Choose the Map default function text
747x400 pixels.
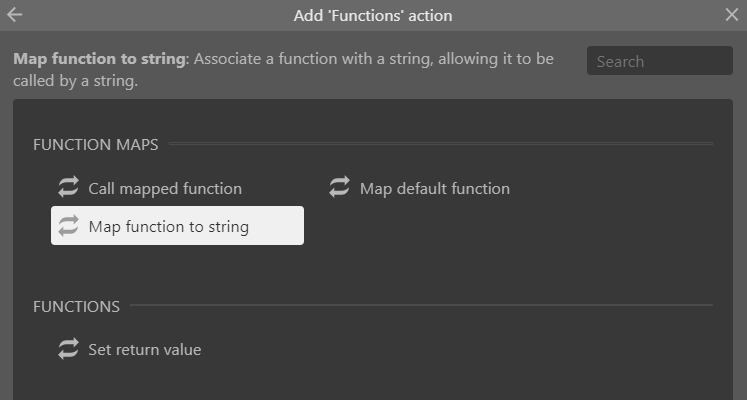[x=434, y=189]
